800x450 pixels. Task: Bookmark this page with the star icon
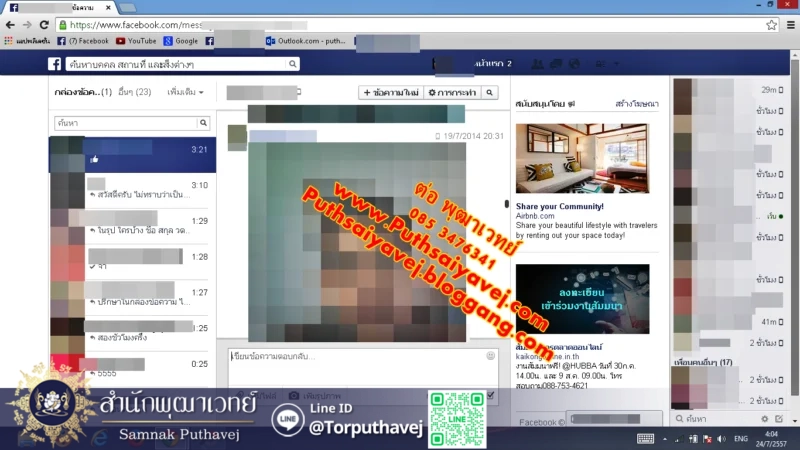[x=771, y=24]
